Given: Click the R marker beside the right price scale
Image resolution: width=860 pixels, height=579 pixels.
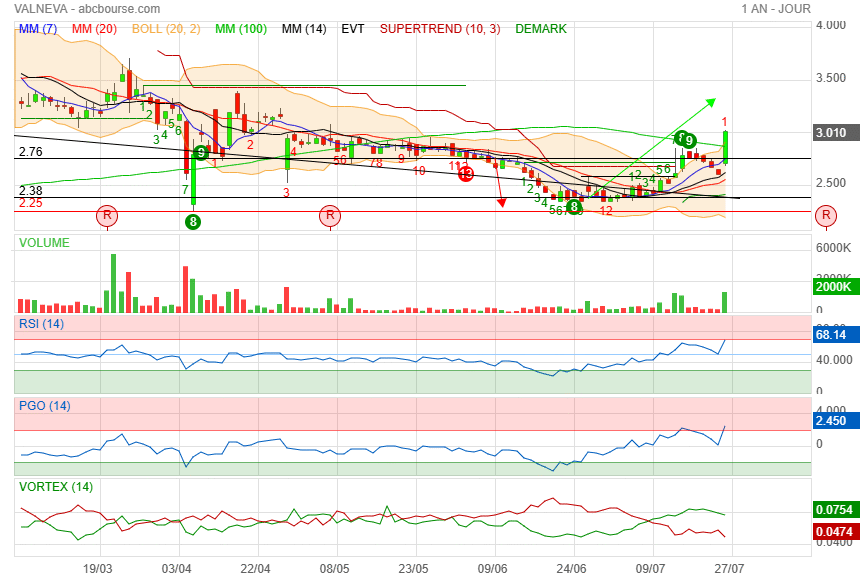Looking at the screenshot, I should (x=826, y=215).
